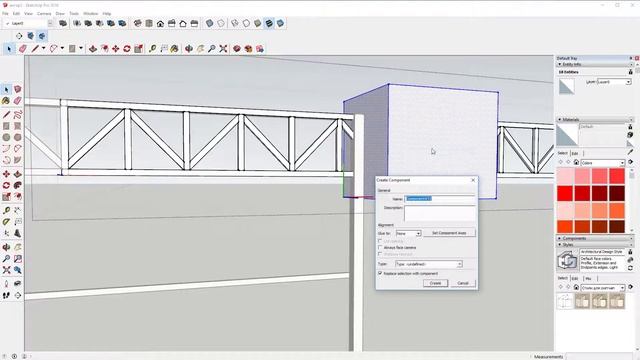Pick the Tape Measure tool in left toolbar
This screenshot has width=640, height=360.
click(6, 211)
